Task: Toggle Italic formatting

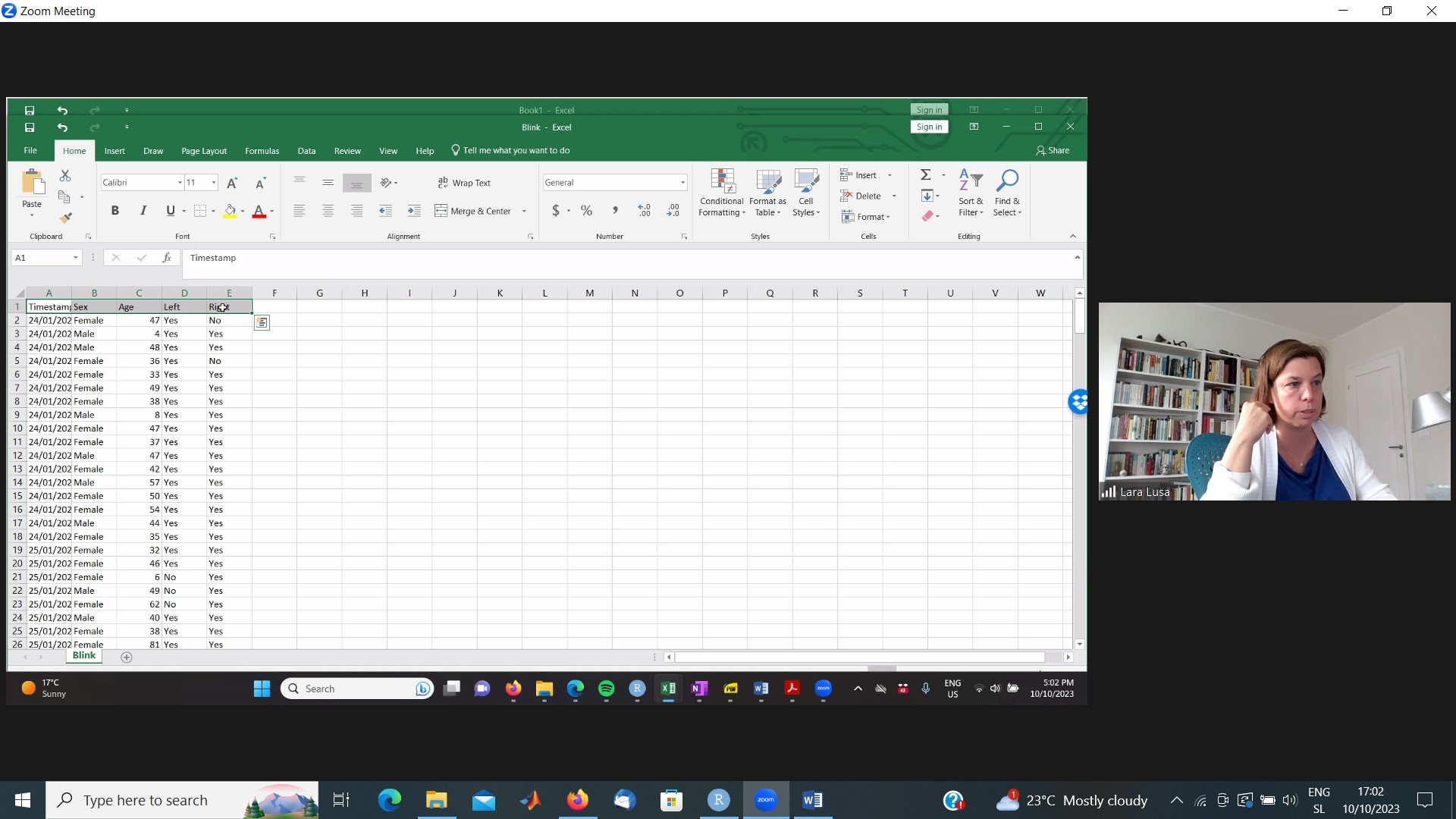Action: (x=143, y=211)
